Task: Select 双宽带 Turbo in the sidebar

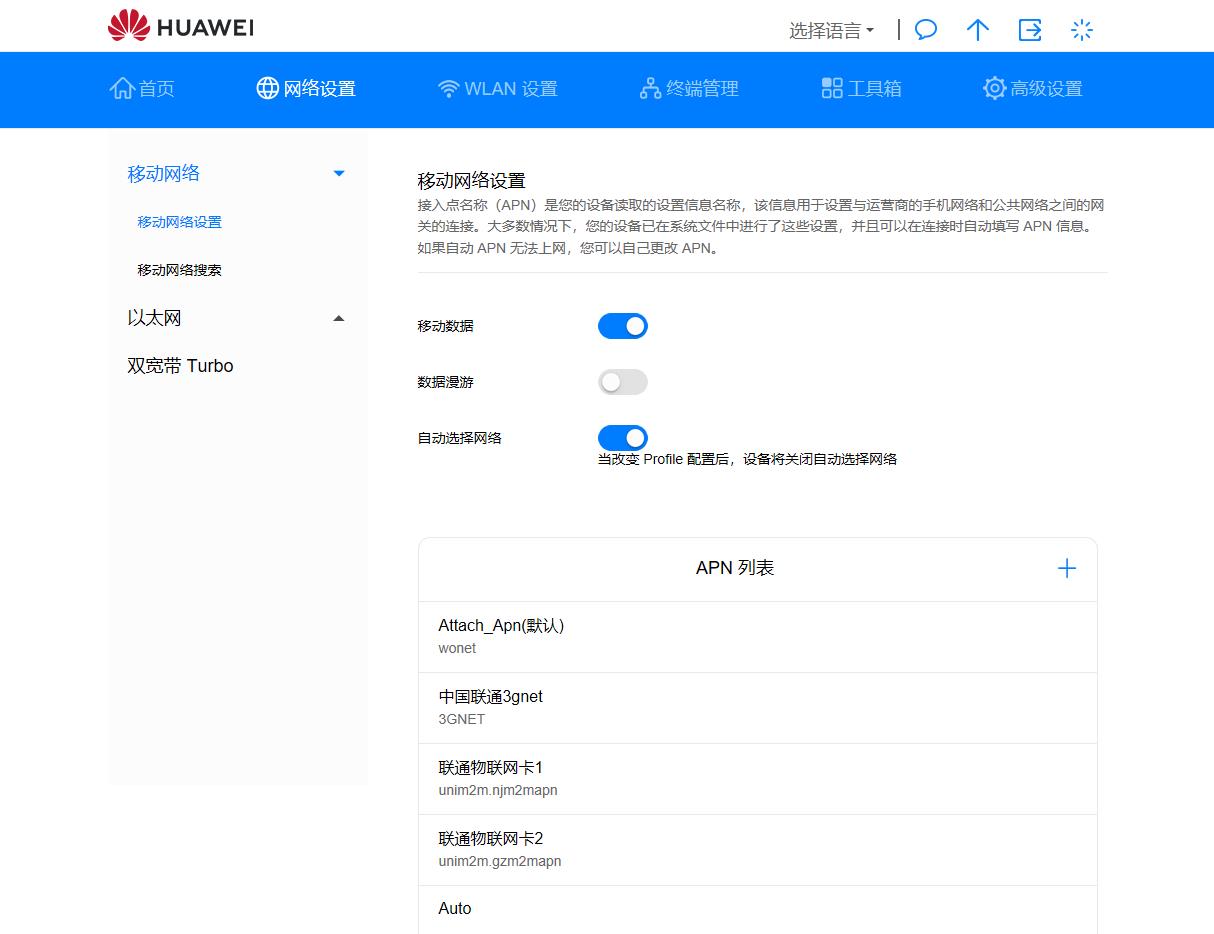Action: pos(180,365)
